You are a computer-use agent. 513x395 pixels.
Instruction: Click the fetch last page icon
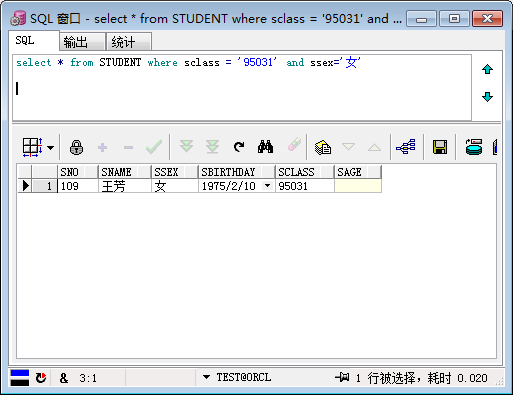pyautogui.click(x=212, y=147)
